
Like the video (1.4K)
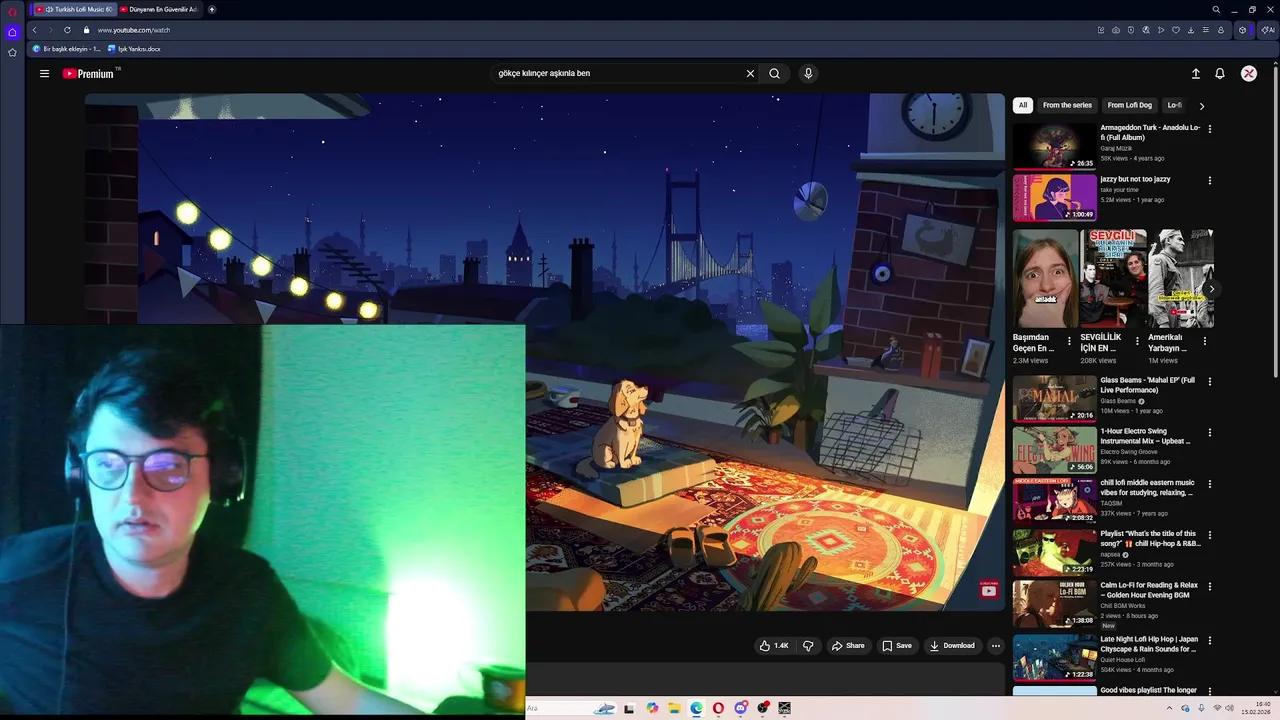[774, 646]
